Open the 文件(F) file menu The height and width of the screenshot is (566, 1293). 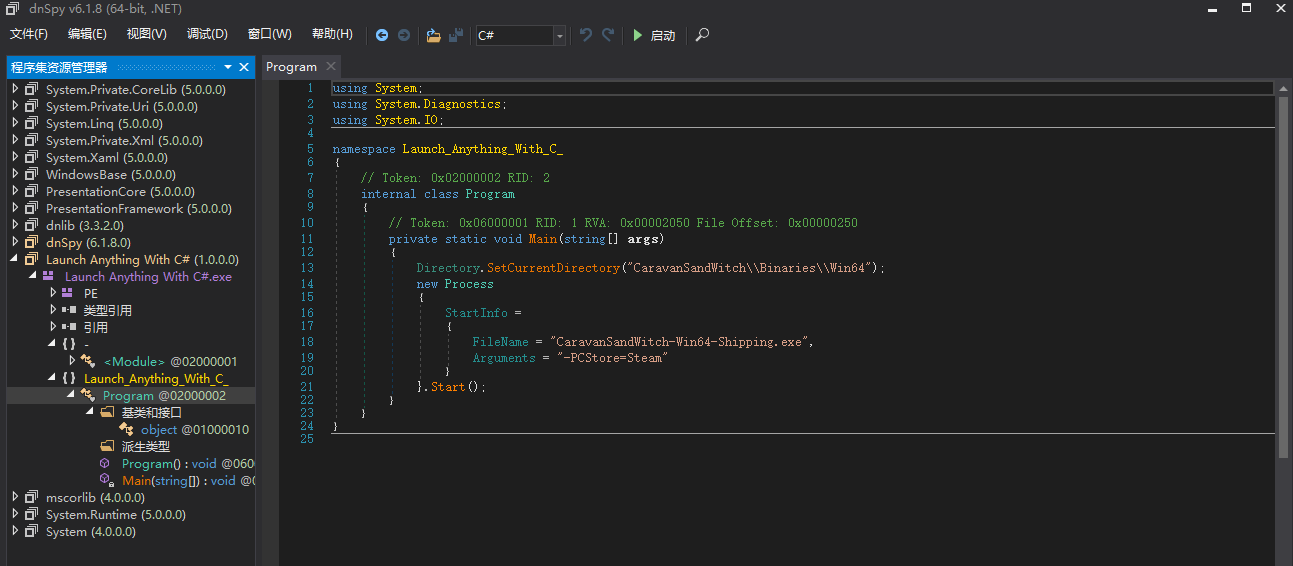[29, 34]
